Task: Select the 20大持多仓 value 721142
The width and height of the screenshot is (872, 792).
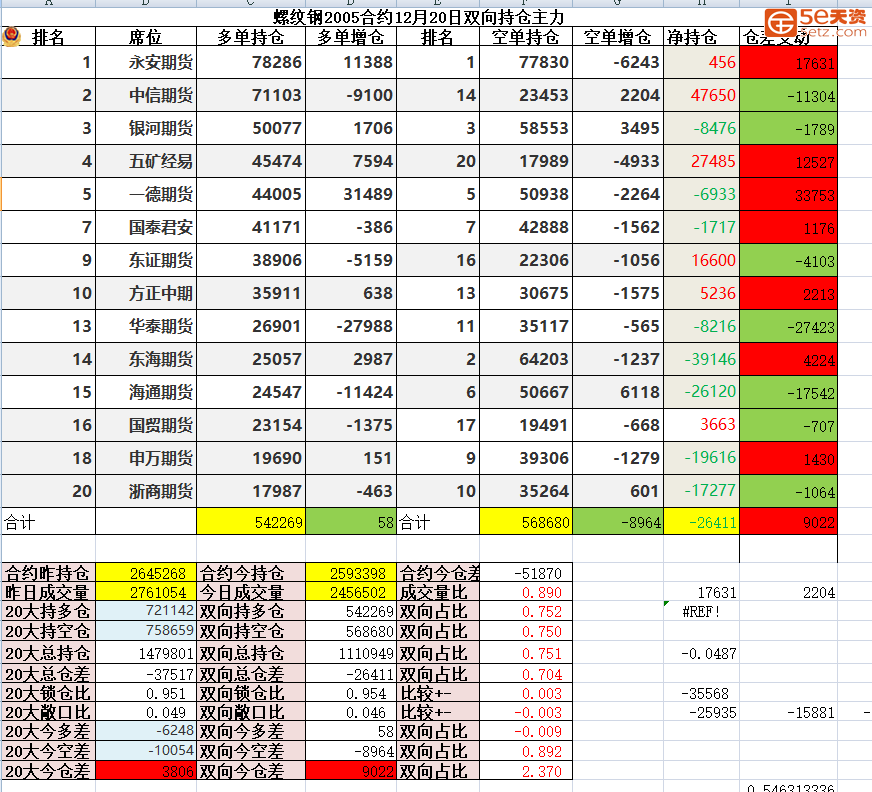Action: 146,611
